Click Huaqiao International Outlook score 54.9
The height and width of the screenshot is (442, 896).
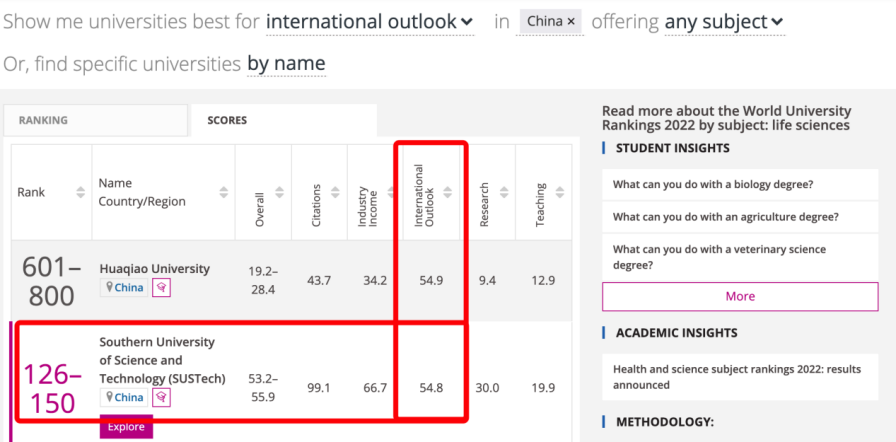(x=431, y=281)
